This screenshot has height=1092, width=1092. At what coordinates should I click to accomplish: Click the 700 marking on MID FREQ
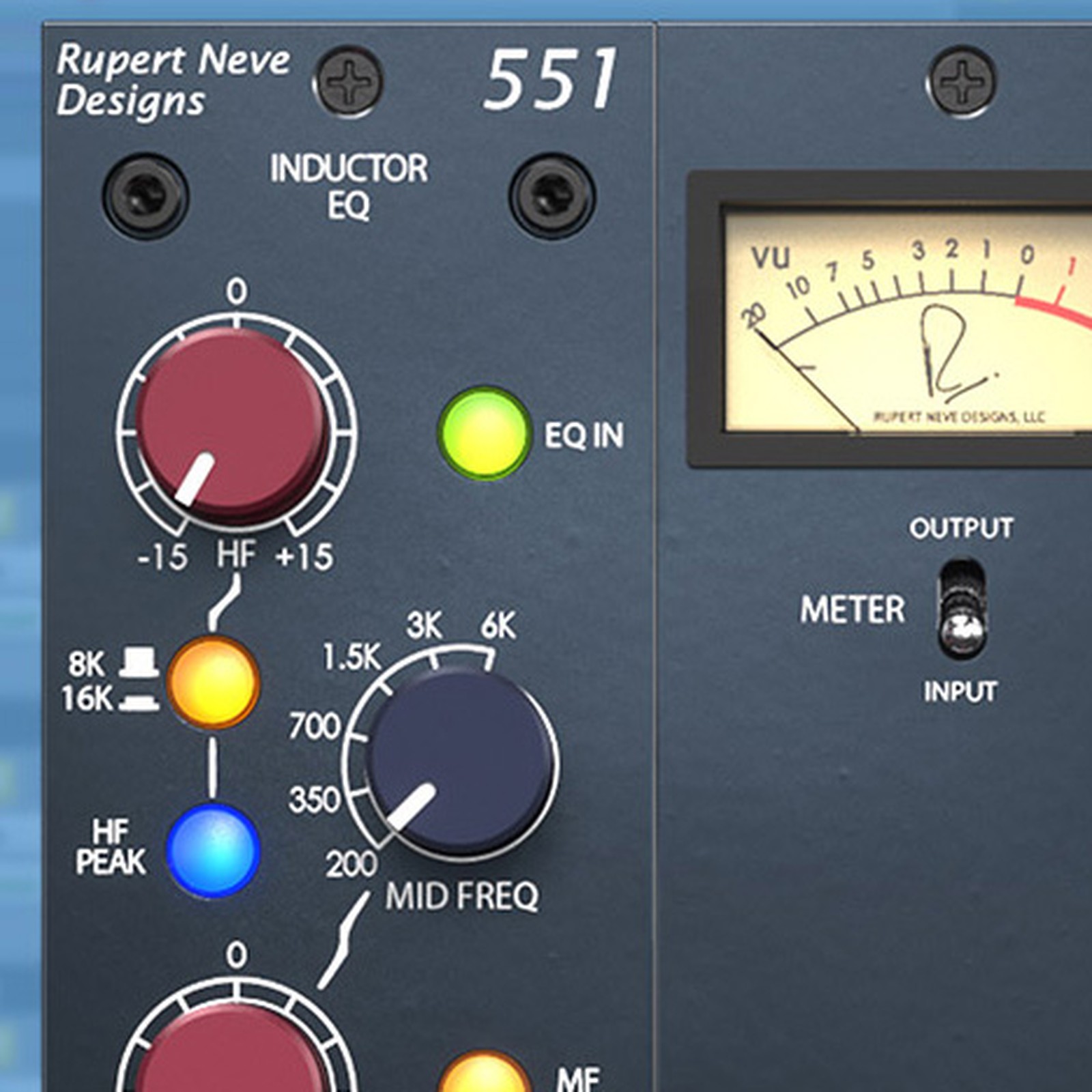(314, 725)
